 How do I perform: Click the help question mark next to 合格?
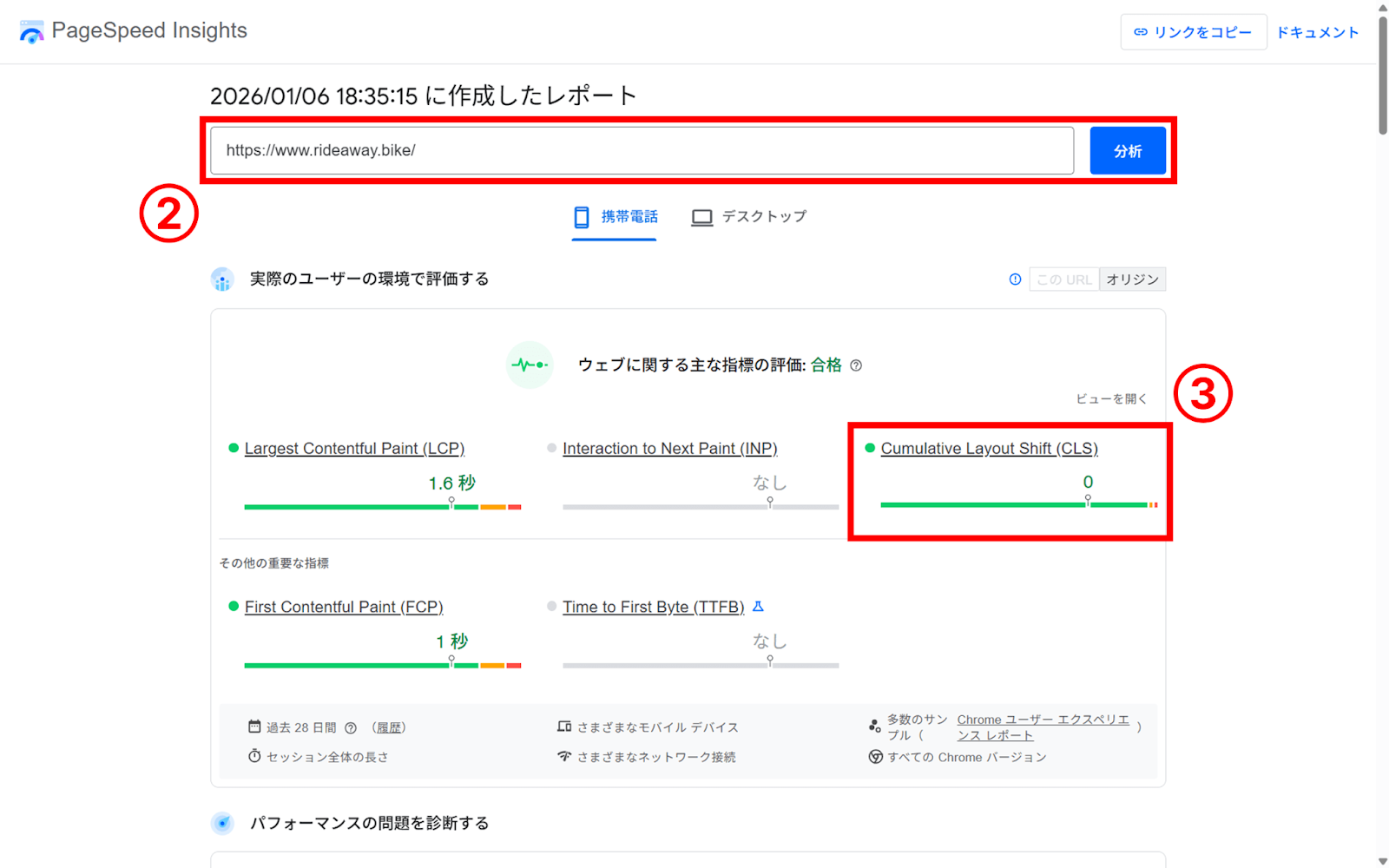point(856,365)
